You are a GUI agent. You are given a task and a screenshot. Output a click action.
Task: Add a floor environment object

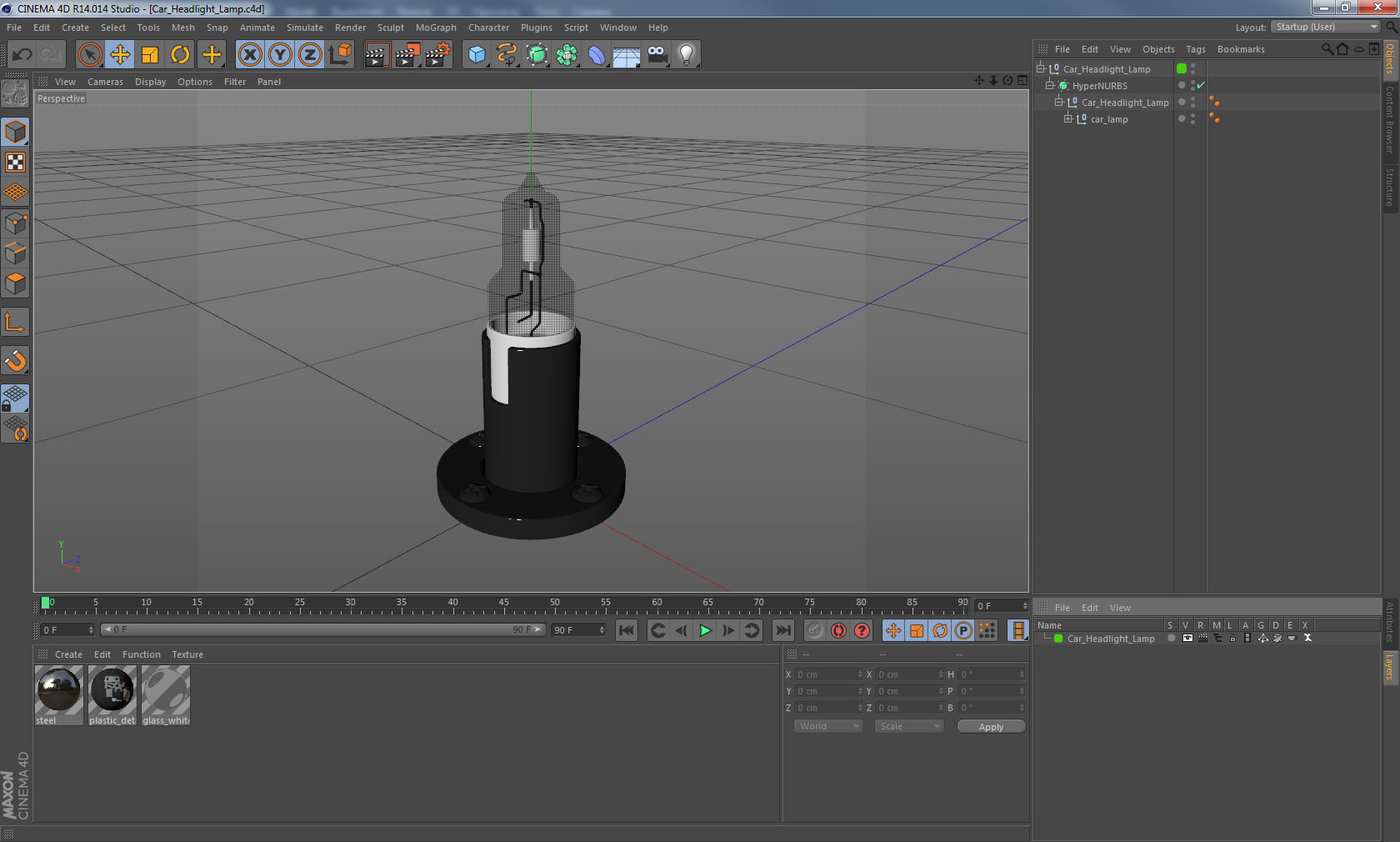point(627,55)
